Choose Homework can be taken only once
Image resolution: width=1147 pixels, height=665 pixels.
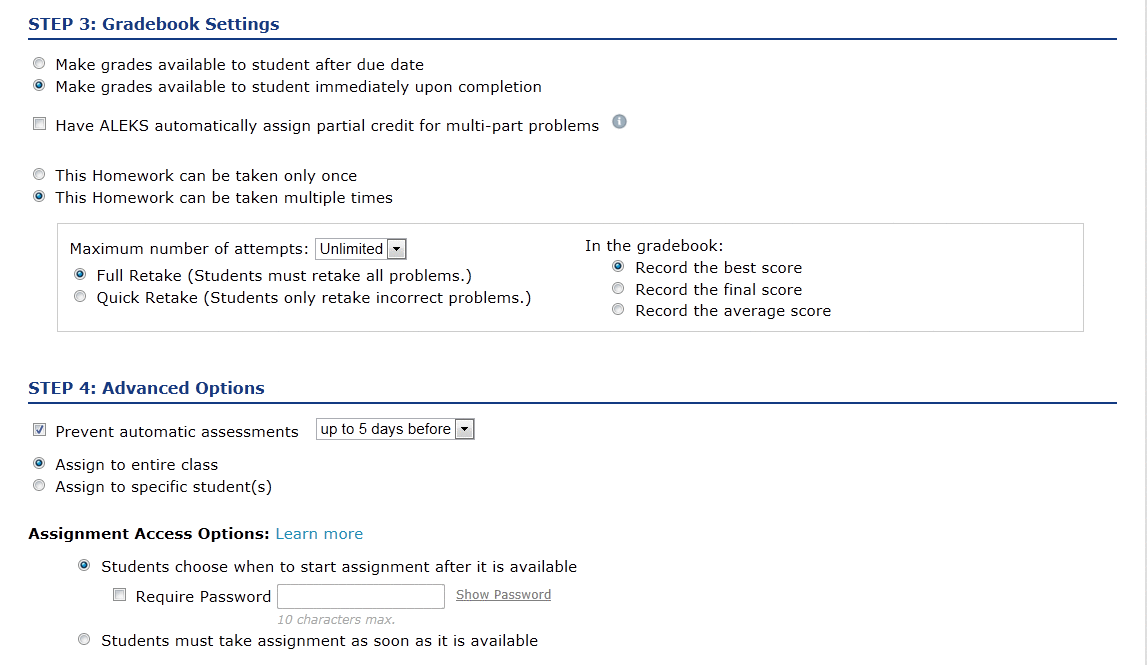click(x=40, y=174)
